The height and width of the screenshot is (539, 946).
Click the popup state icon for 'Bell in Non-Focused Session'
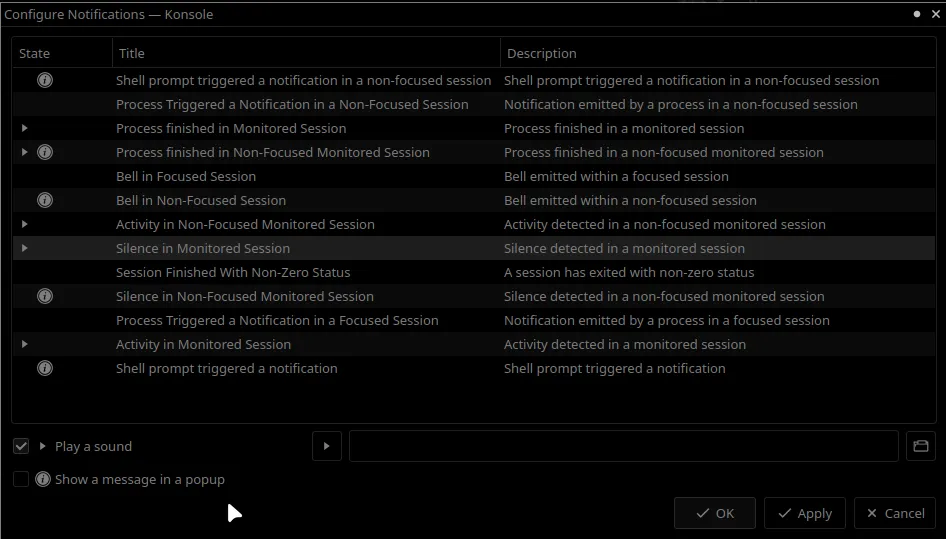45,200
